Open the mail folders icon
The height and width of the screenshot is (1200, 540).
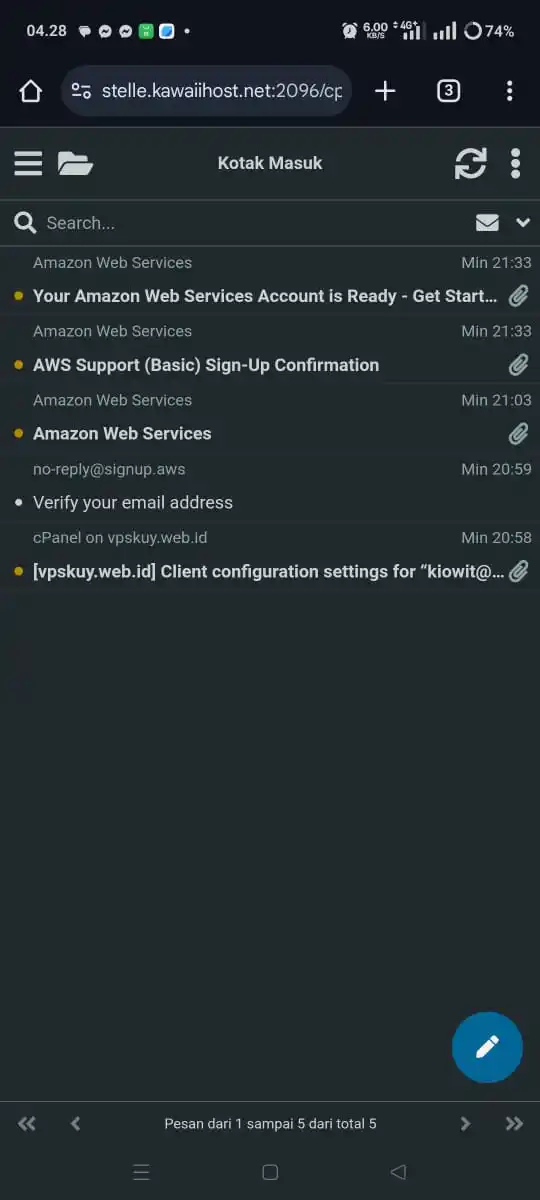[75, 163]
